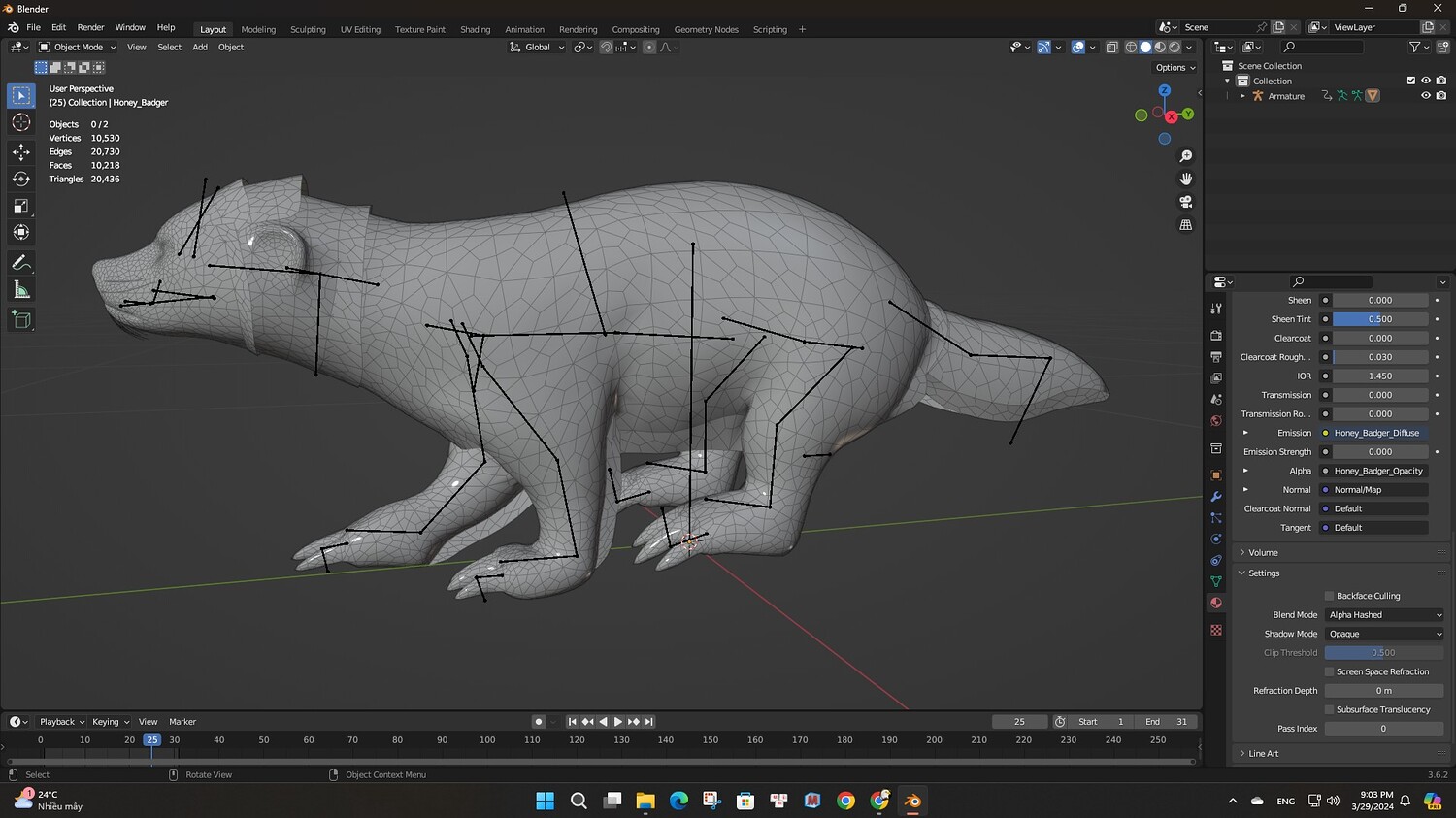
Task: Open the Material properties tab icon
Action: tap(1216, 603)
